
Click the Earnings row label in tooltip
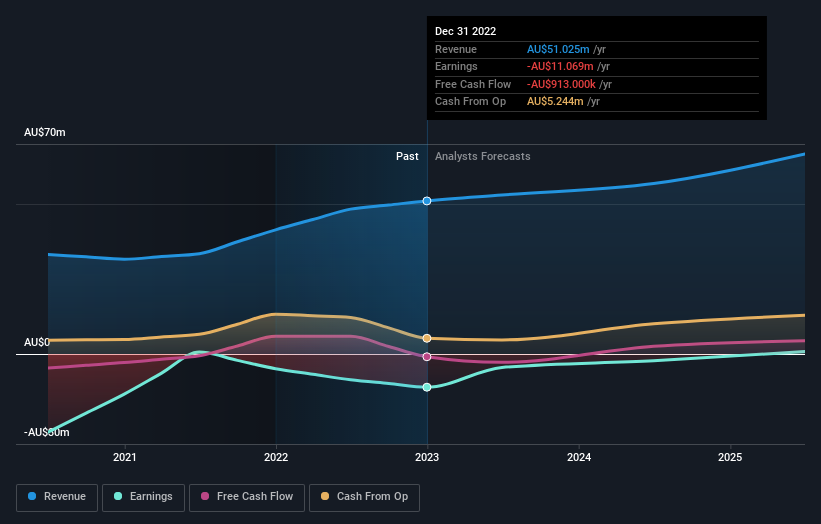tap(456, 66)
